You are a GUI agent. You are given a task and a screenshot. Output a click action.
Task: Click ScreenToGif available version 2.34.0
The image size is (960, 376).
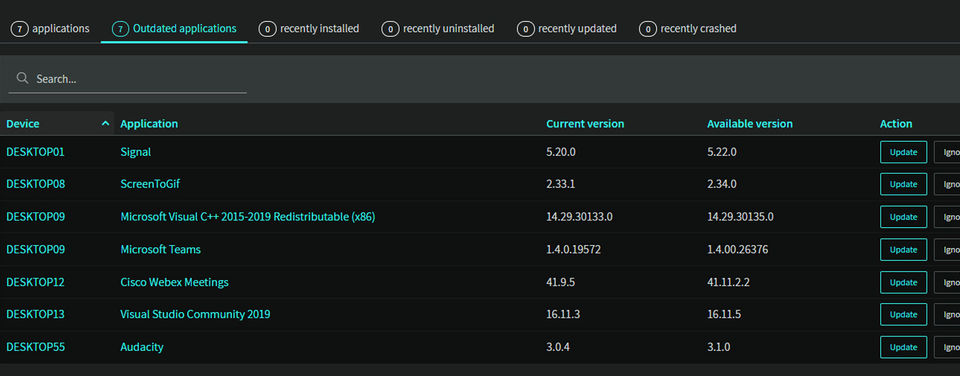coord(722,184)
